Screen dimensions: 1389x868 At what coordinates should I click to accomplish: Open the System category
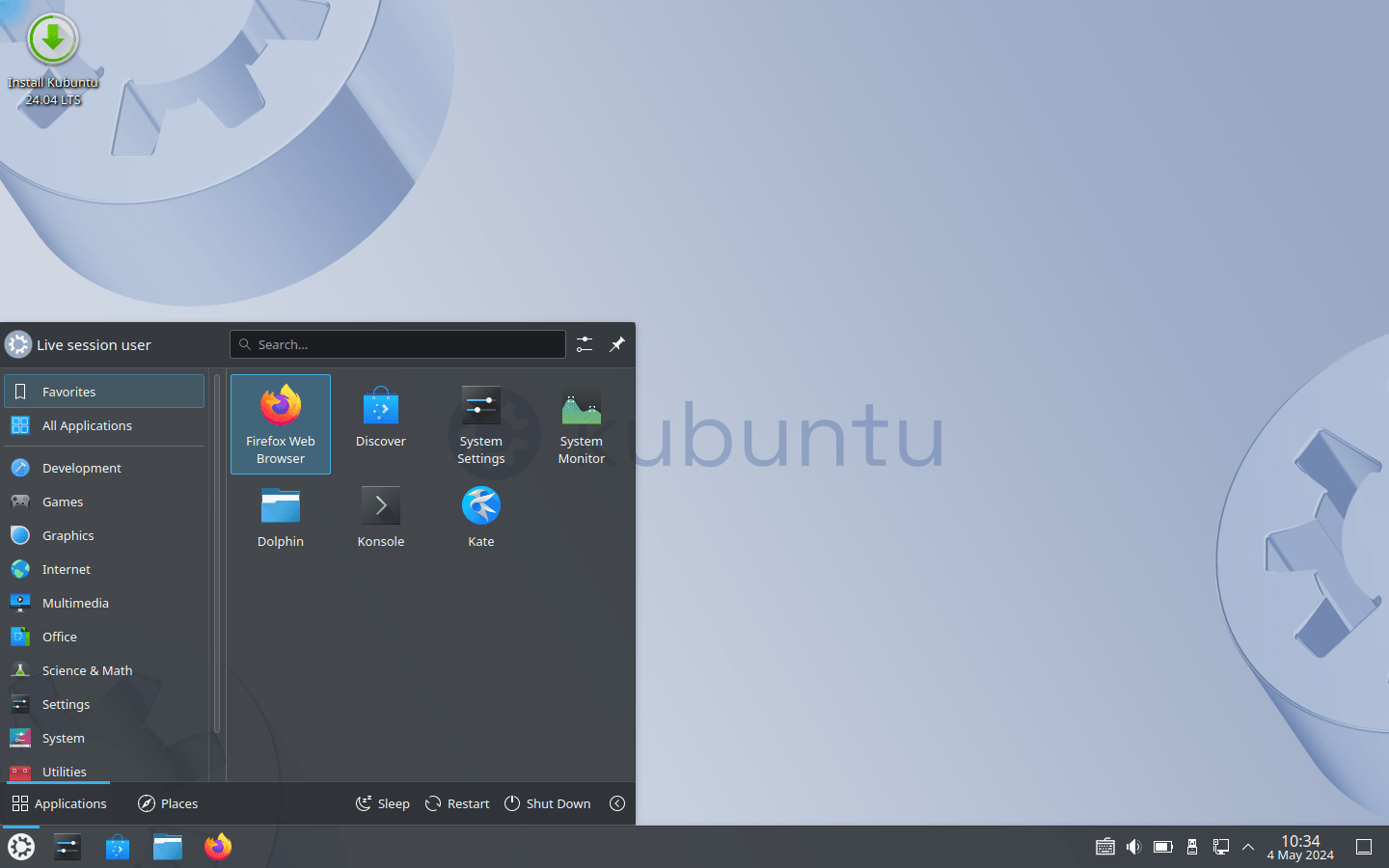coord(104,738)
